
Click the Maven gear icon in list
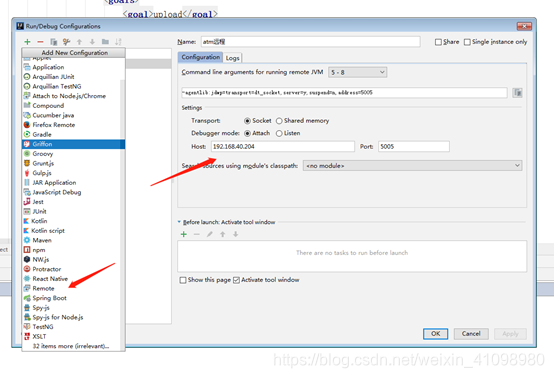pyautogui.click(x=27, y=240)
